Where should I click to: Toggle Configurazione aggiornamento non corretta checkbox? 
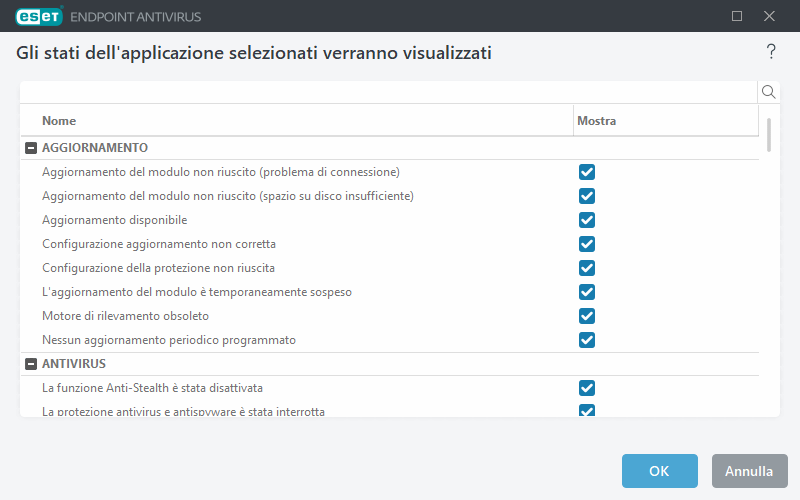click(x=587, y=244)
